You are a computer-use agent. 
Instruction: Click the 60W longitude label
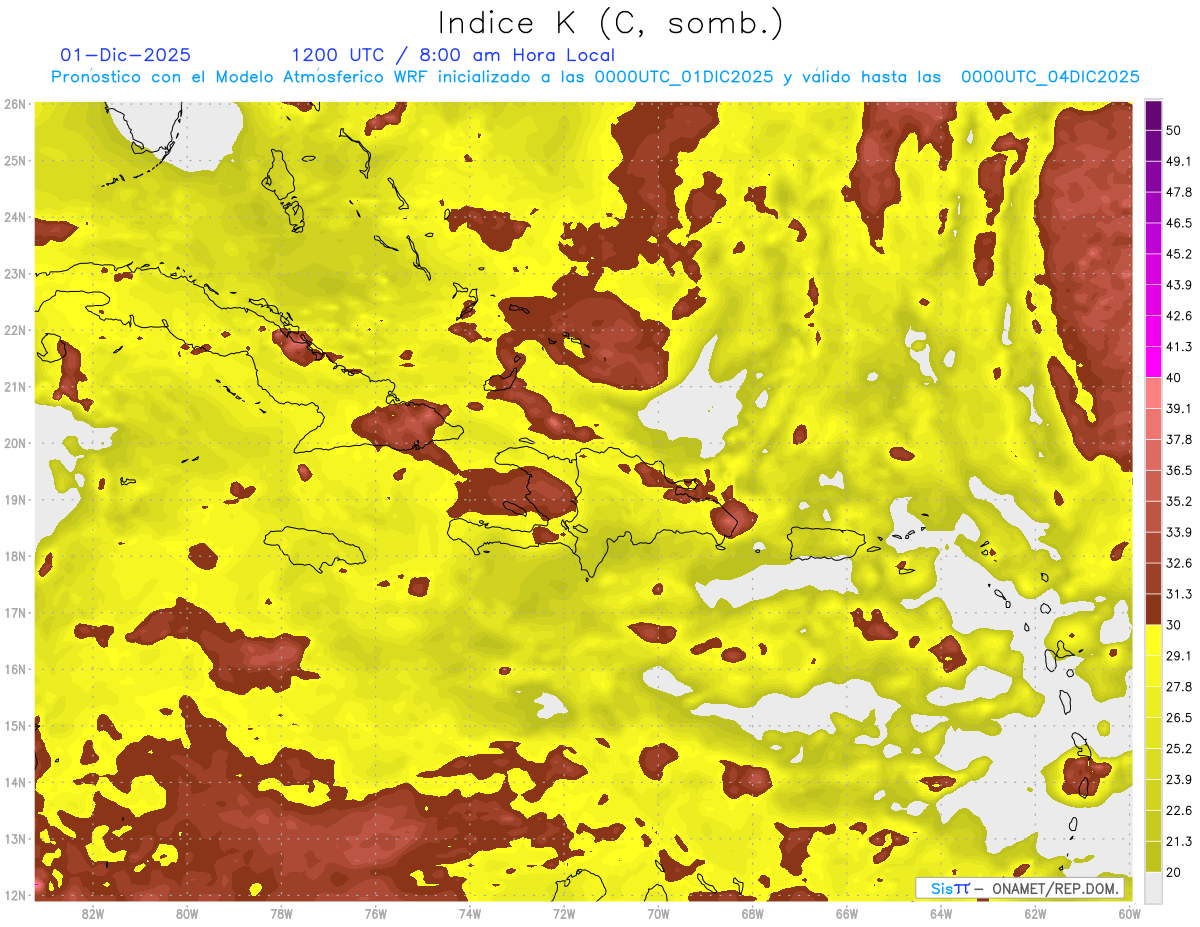click(x=1130, y=913)
